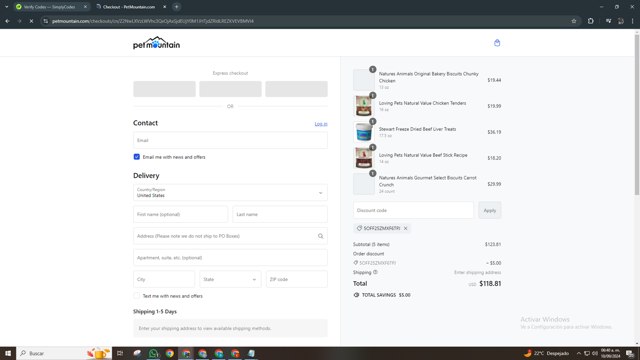Open the notification center icon
The height and width of the screenshot is (360, 640).
coord(630,353)
